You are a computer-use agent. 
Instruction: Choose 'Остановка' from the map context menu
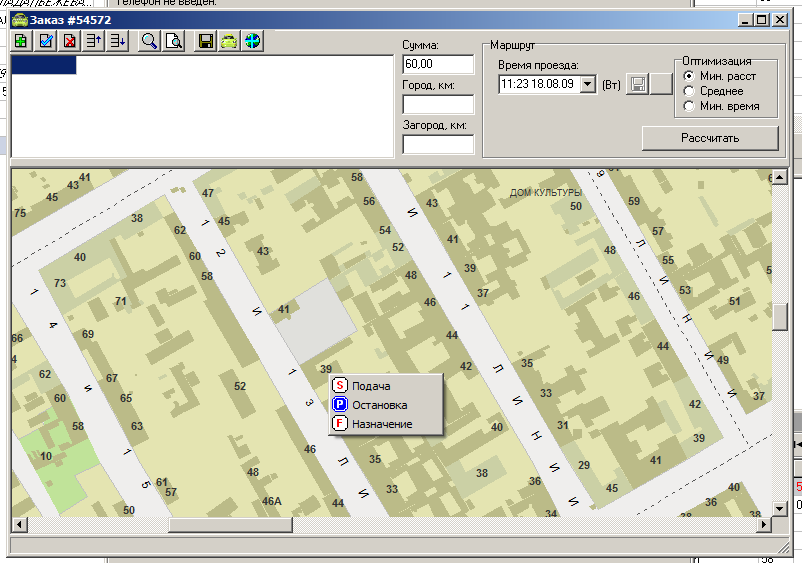click(x=379, y=405)
